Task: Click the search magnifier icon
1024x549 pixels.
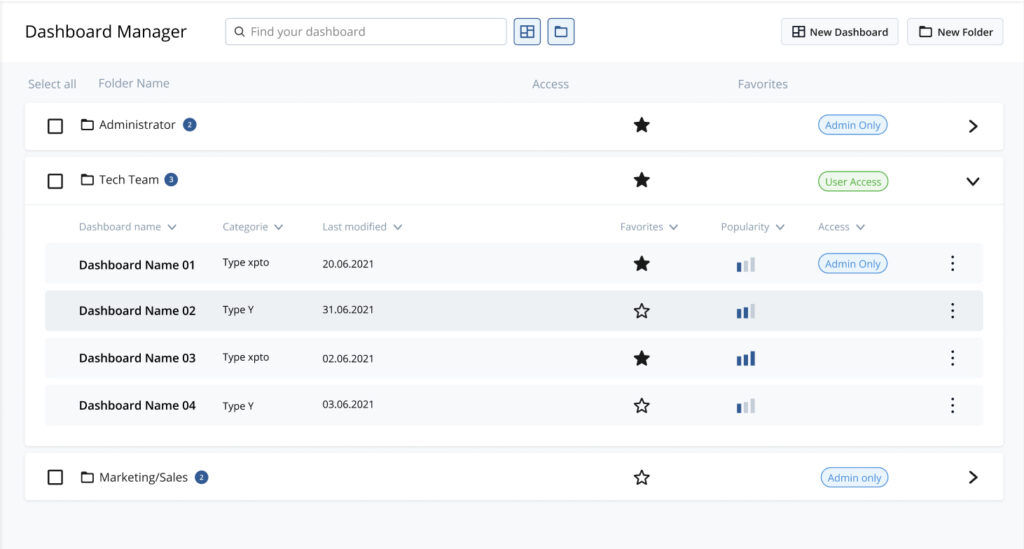Action: pyautogui.click(x=240, y=31)
